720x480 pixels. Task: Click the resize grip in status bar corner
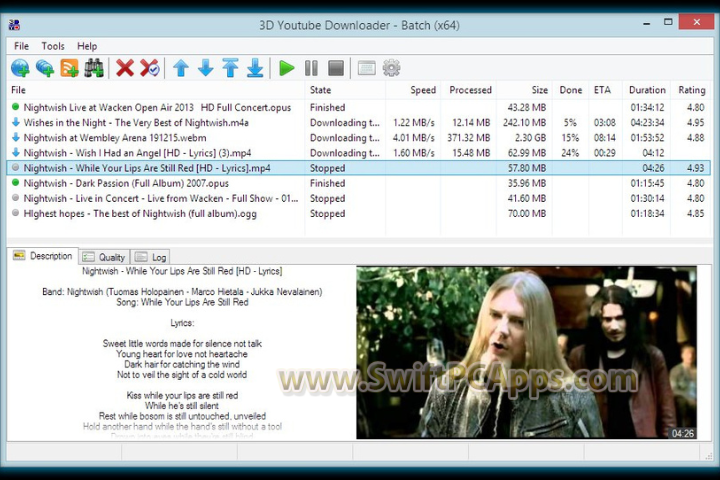point(709,456)
